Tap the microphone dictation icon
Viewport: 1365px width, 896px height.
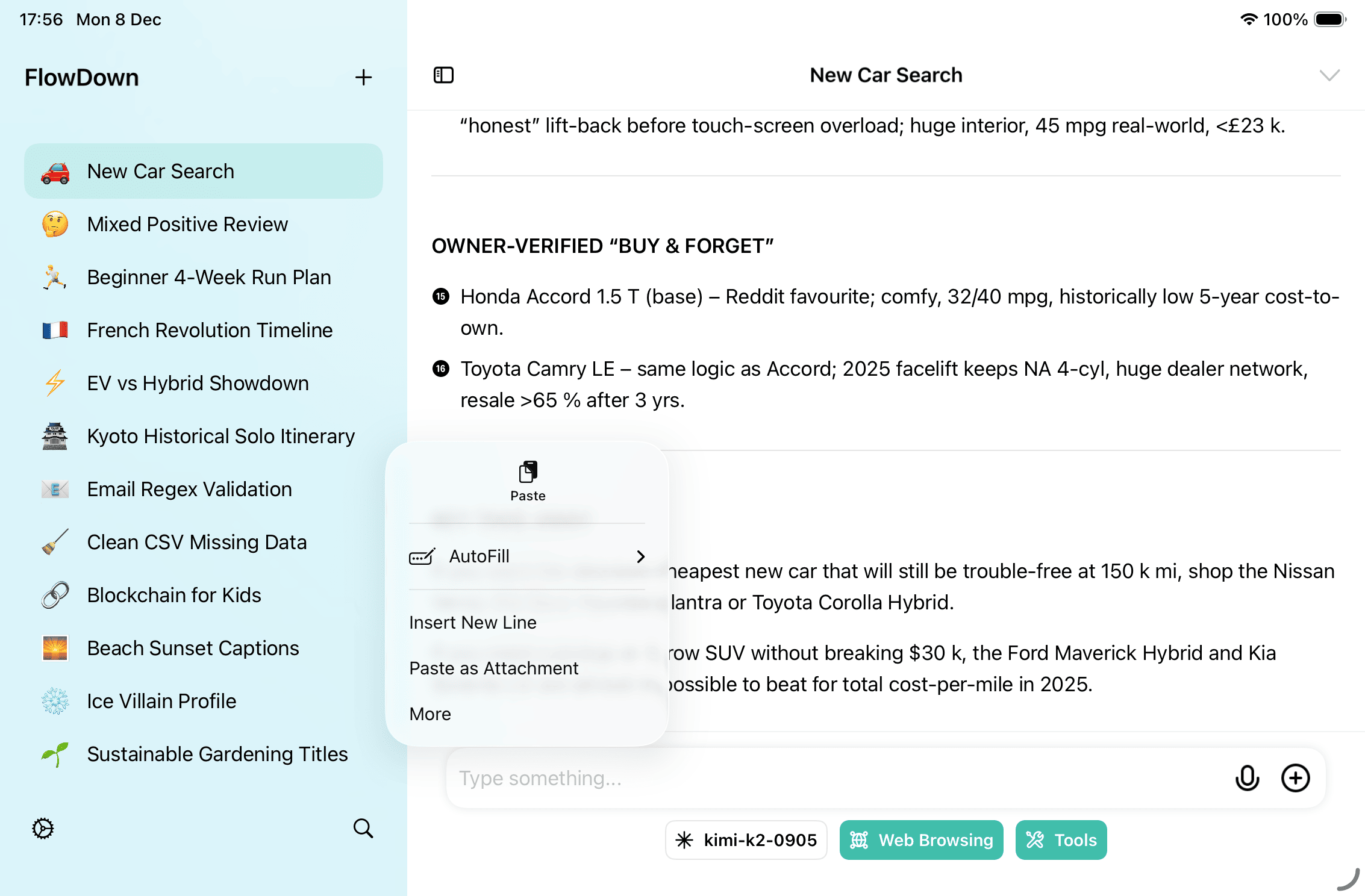pos(1247,778)
